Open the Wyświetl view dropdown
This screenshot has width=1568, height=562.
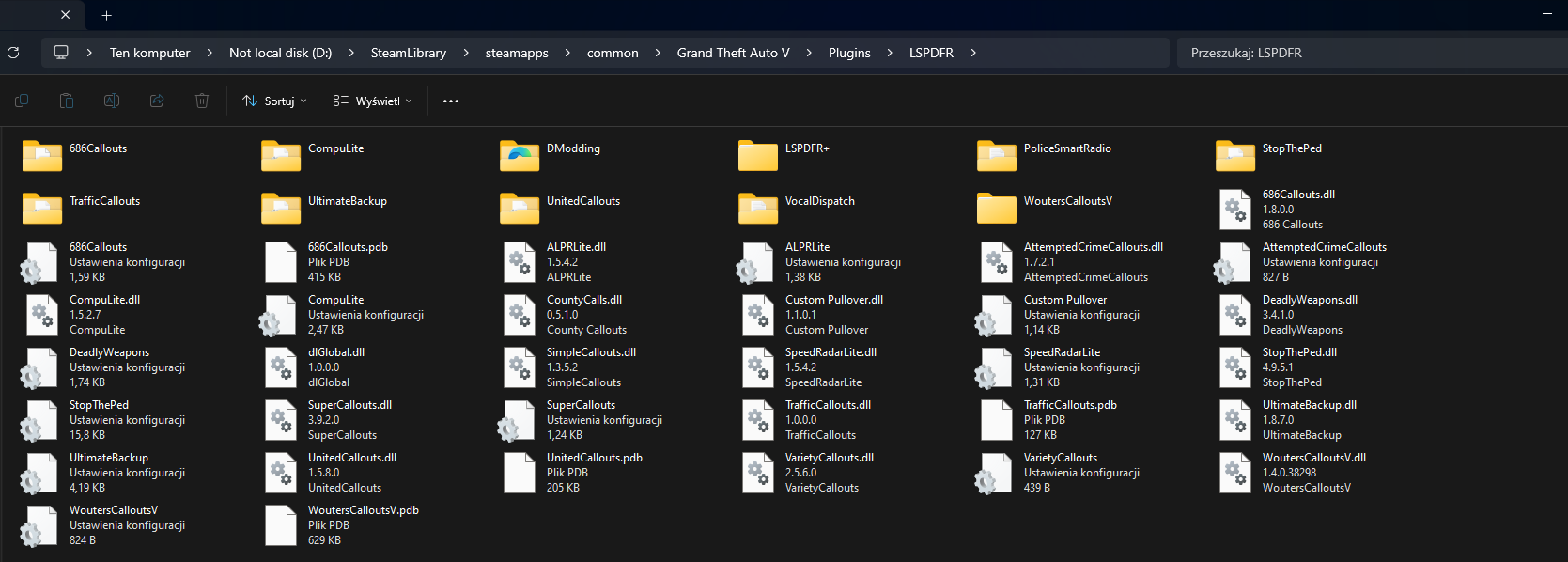(373, 101)
